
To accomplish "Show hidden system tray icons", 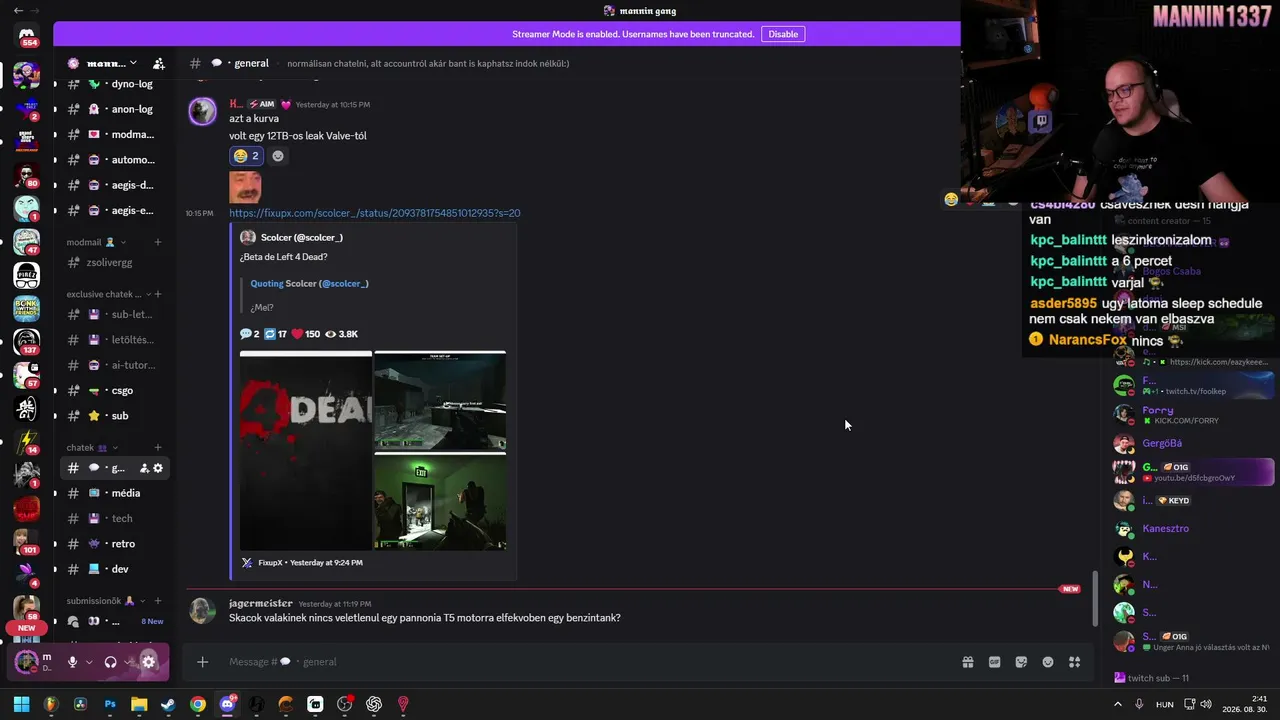I will point(1118,704).
